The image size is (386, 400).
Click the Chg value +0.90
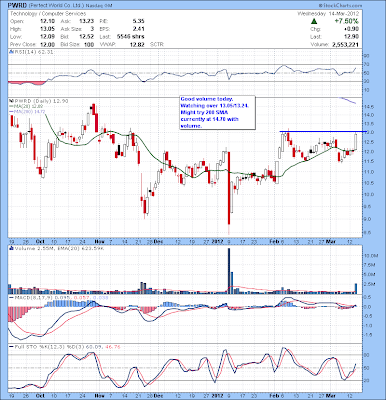[x=352, y=29]
